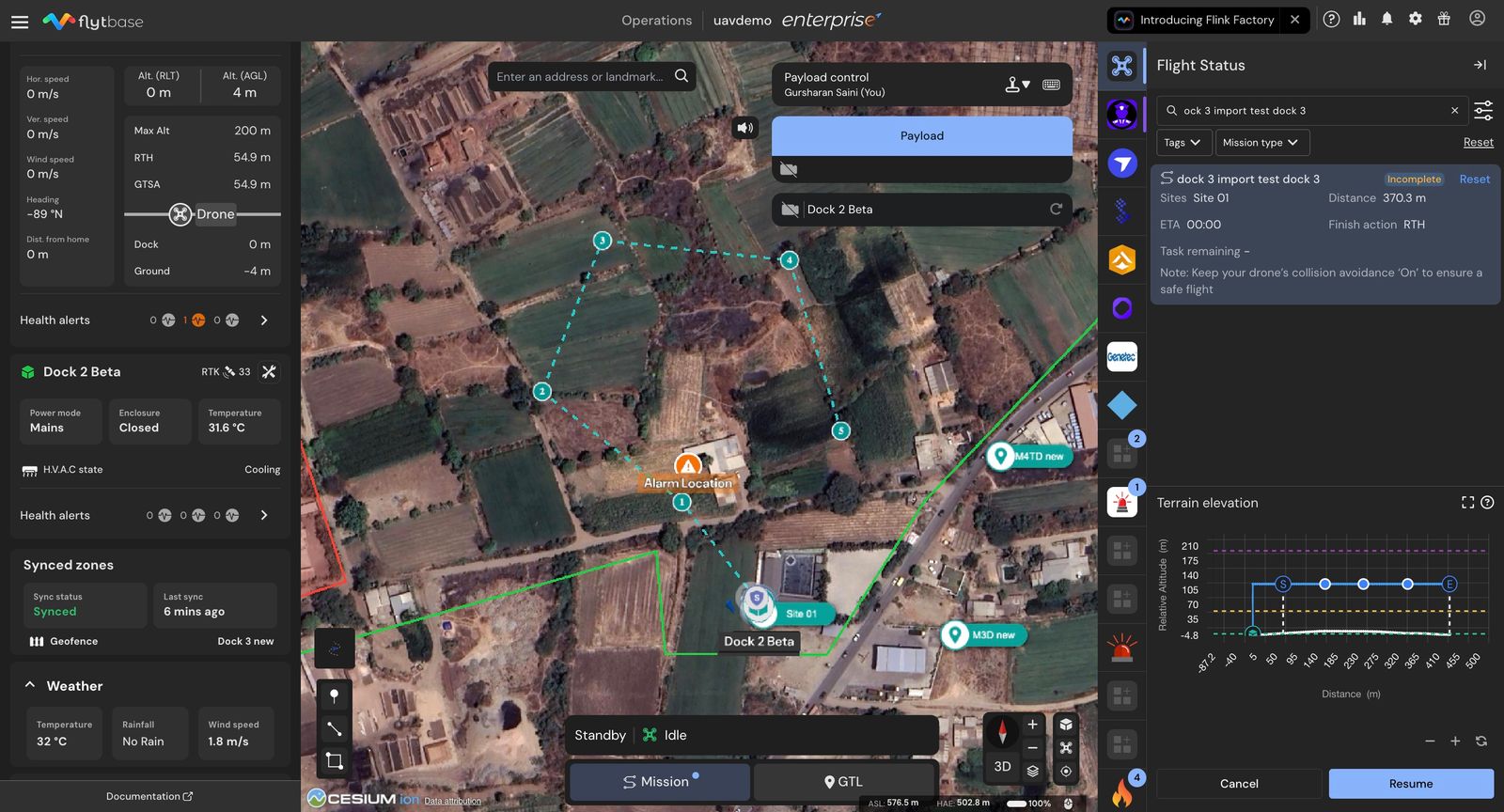Toggle the keyboard control icon
The width and height of the screenshot is (1504, 812).
(1051, 85)
